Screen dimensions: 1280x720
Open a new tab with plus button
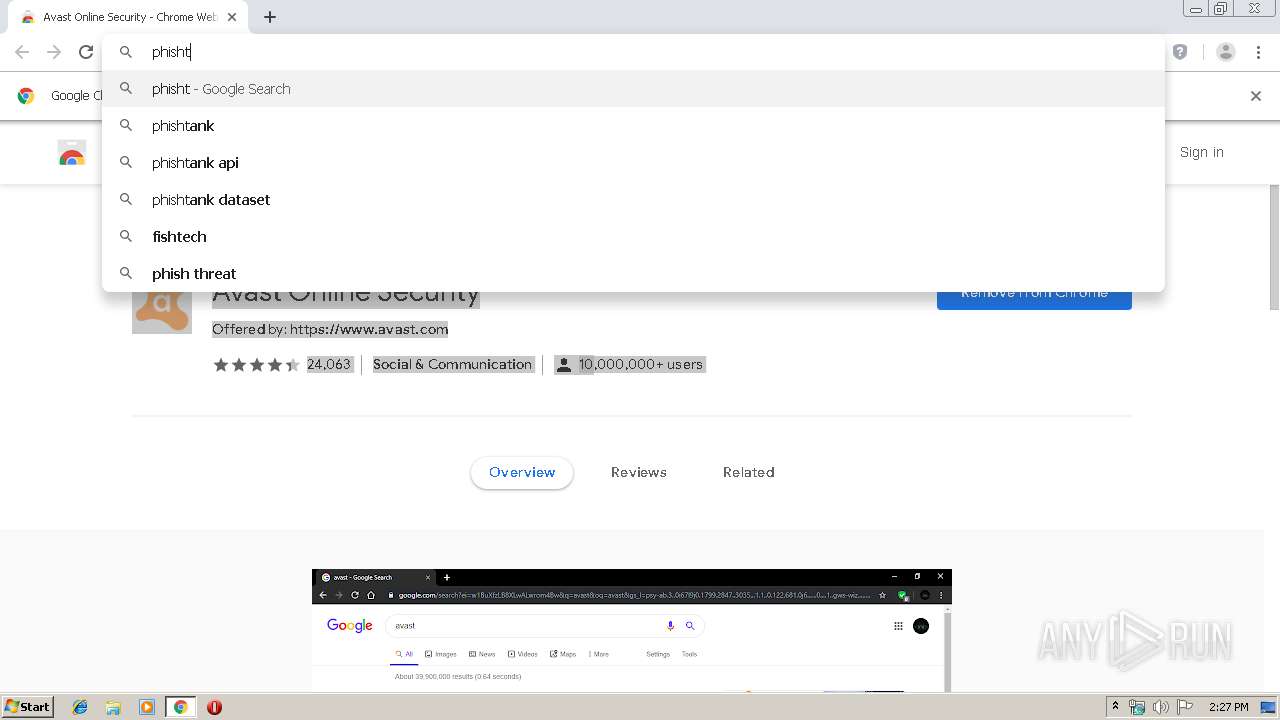270,17
